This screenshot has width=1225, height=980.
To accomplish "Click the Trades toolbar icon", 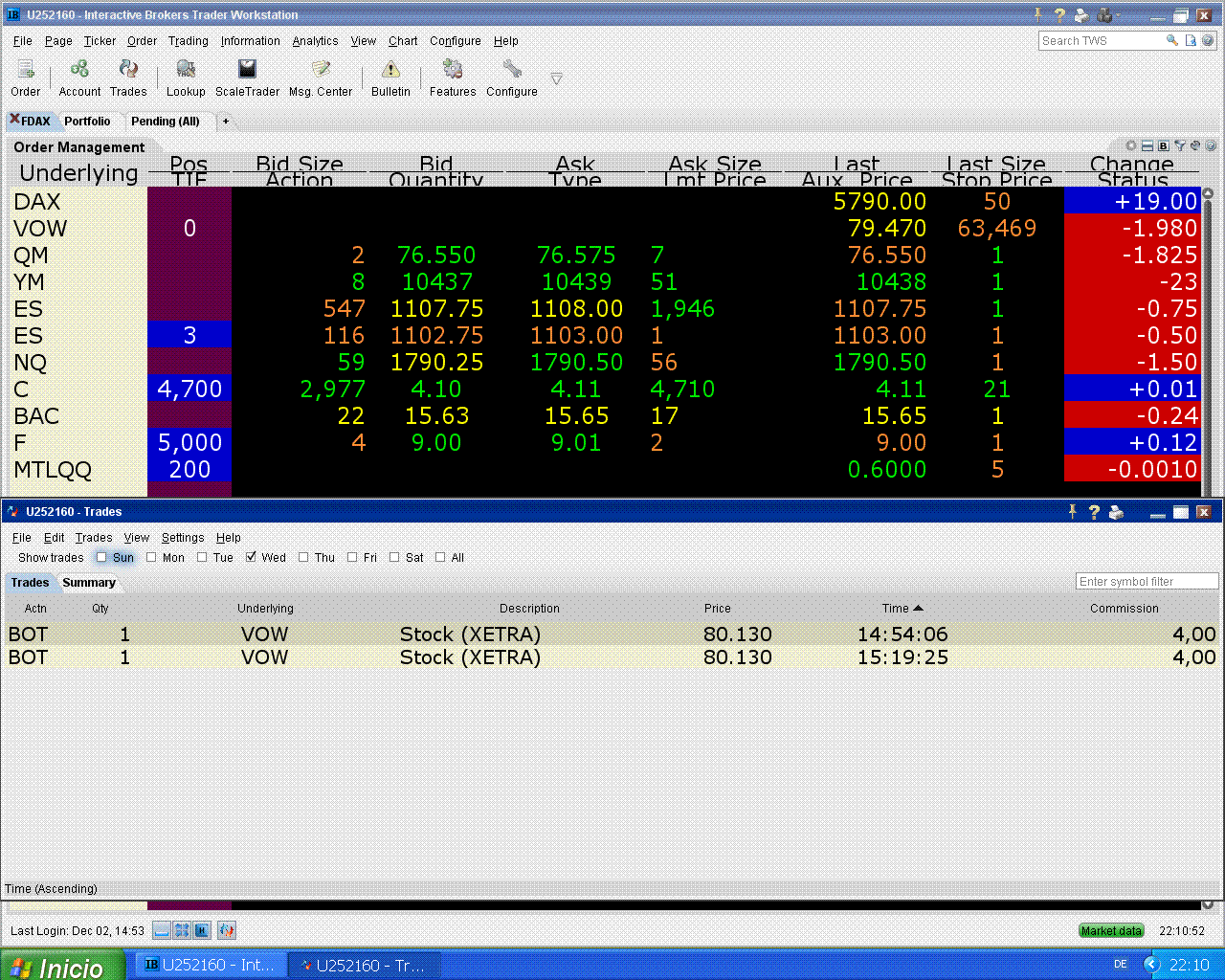I will [x=128, y=69].
